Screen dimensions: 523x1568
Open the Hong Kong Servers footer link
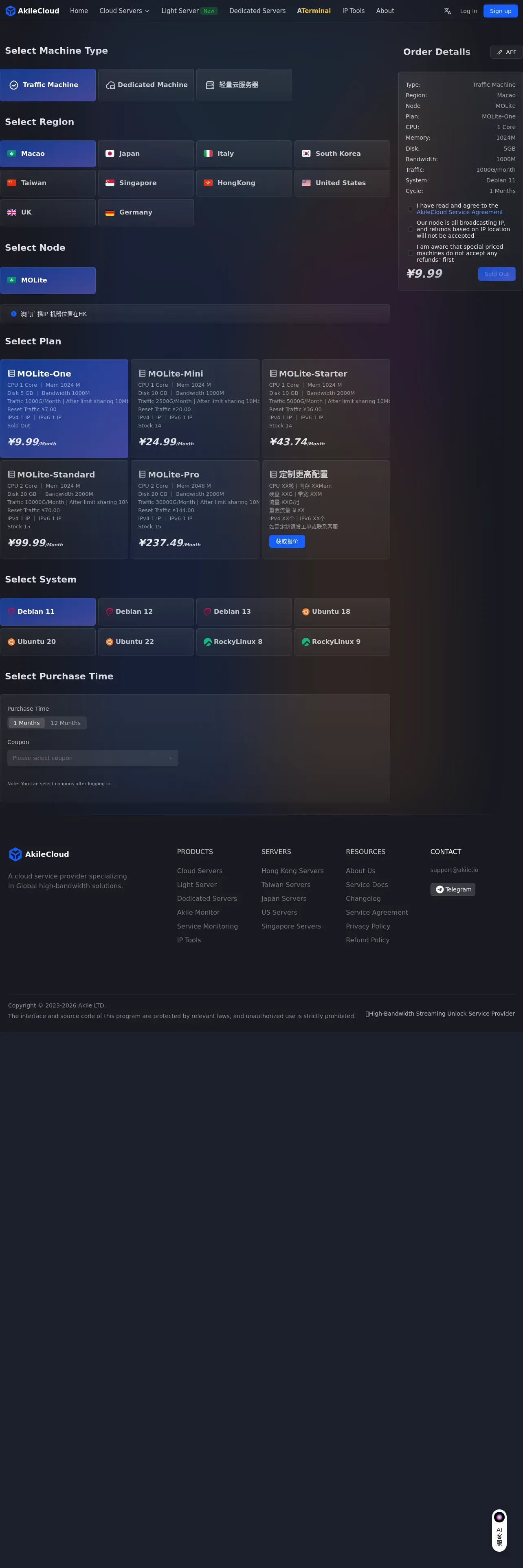[x=292, y=871]
